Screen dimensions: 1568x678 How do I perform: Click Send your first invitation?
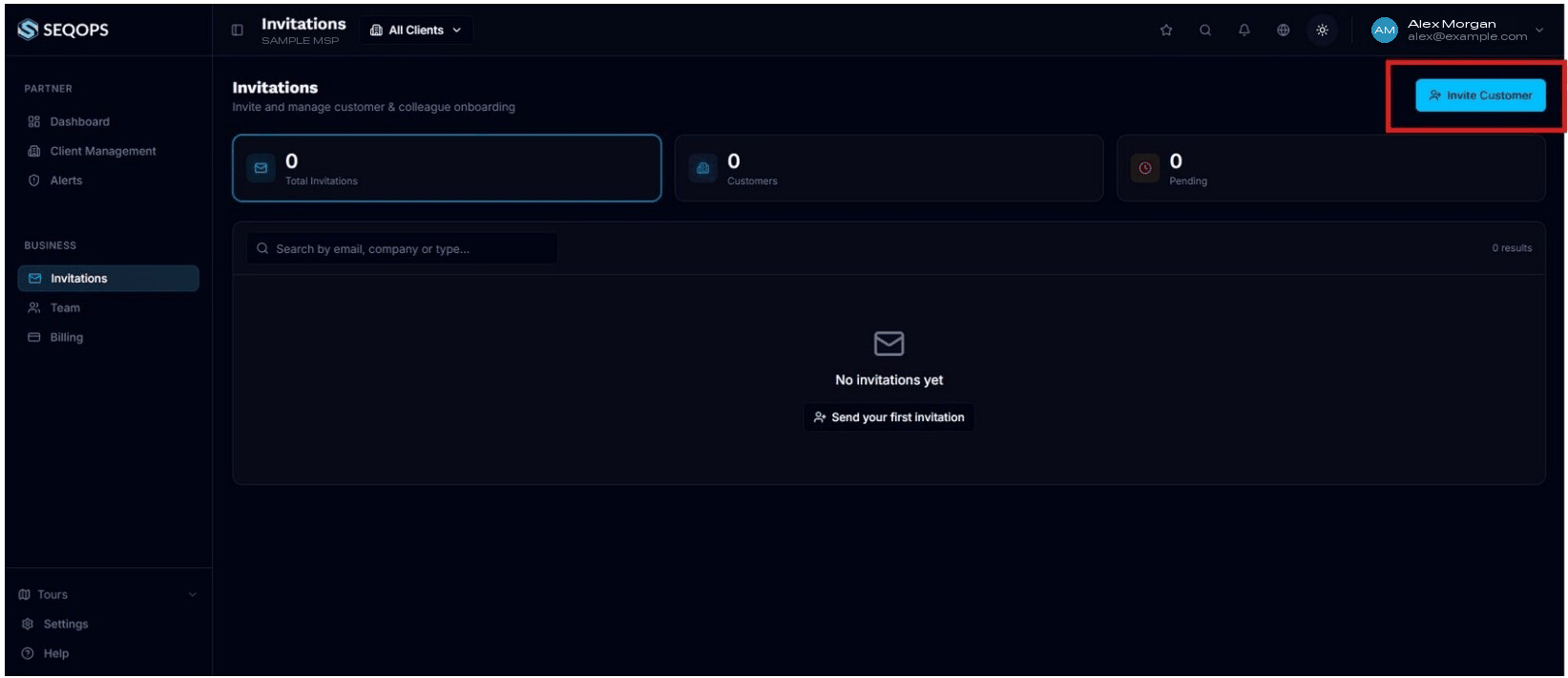coord(889,417)
